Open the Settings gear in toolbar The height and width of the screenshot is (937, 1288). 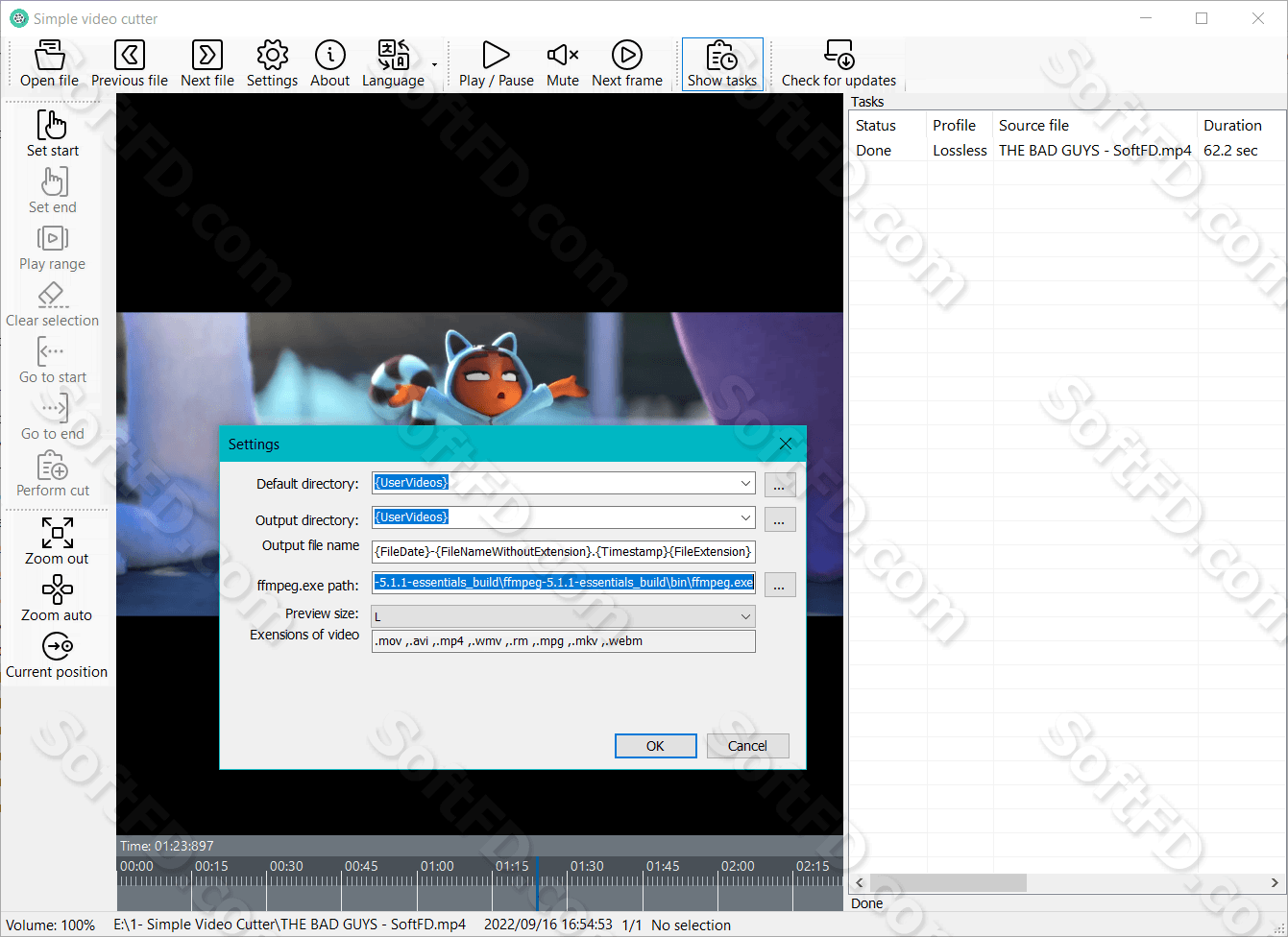pyautogui.click(x=273, y=64)
